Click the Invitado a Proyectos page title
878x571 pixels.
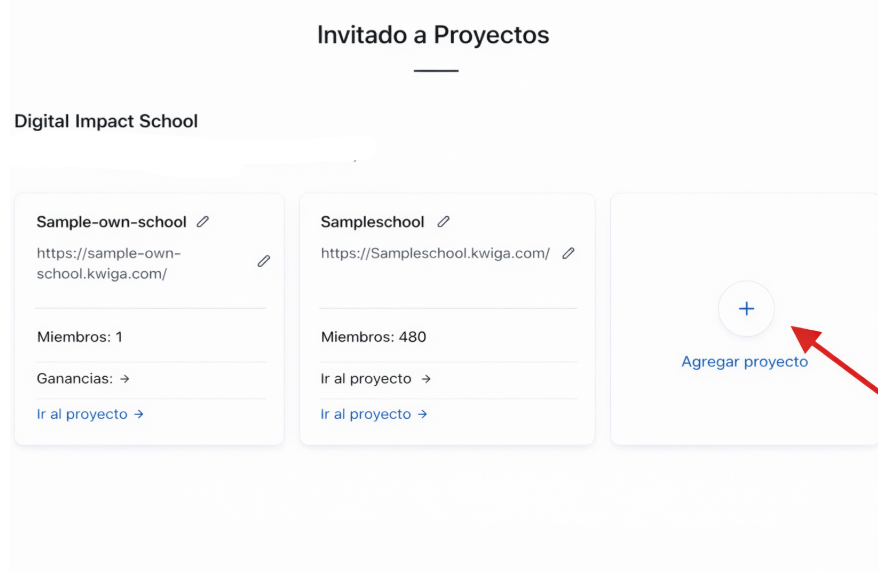(433, 35)
